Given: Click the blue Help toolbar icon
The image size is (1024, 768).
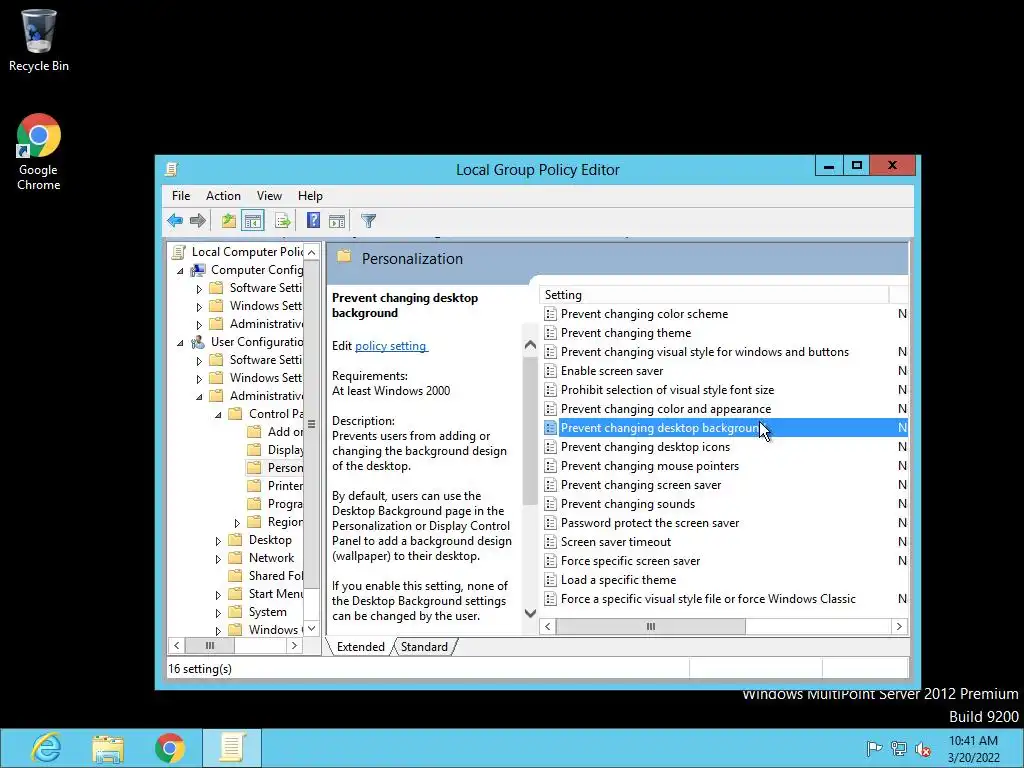Looking at the screenshot, I should [313, 221].
